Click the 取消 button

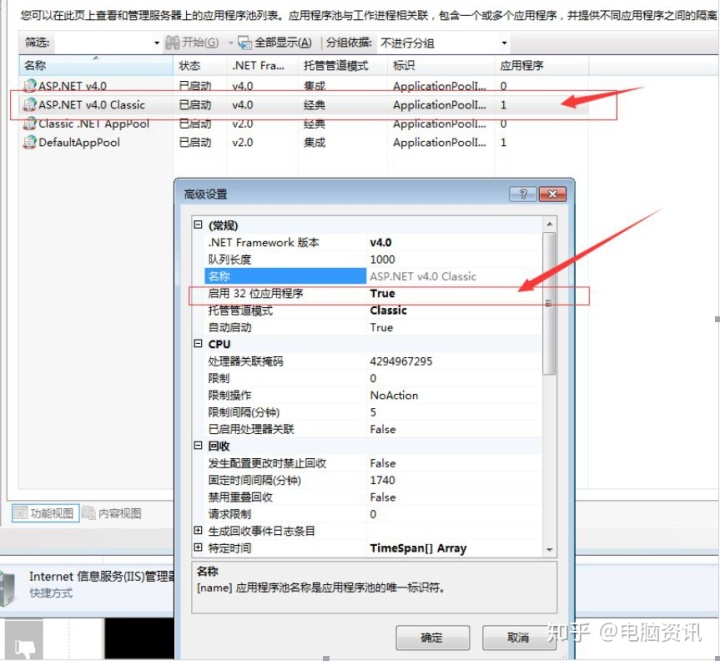518,638
